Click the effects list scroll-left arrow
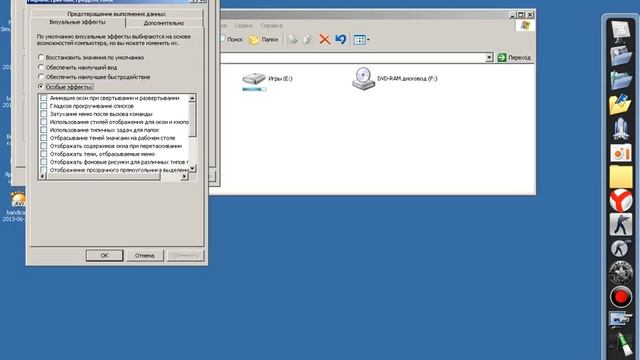The width and height of the screenshot is (640, 360). click(x=42, y=176)
